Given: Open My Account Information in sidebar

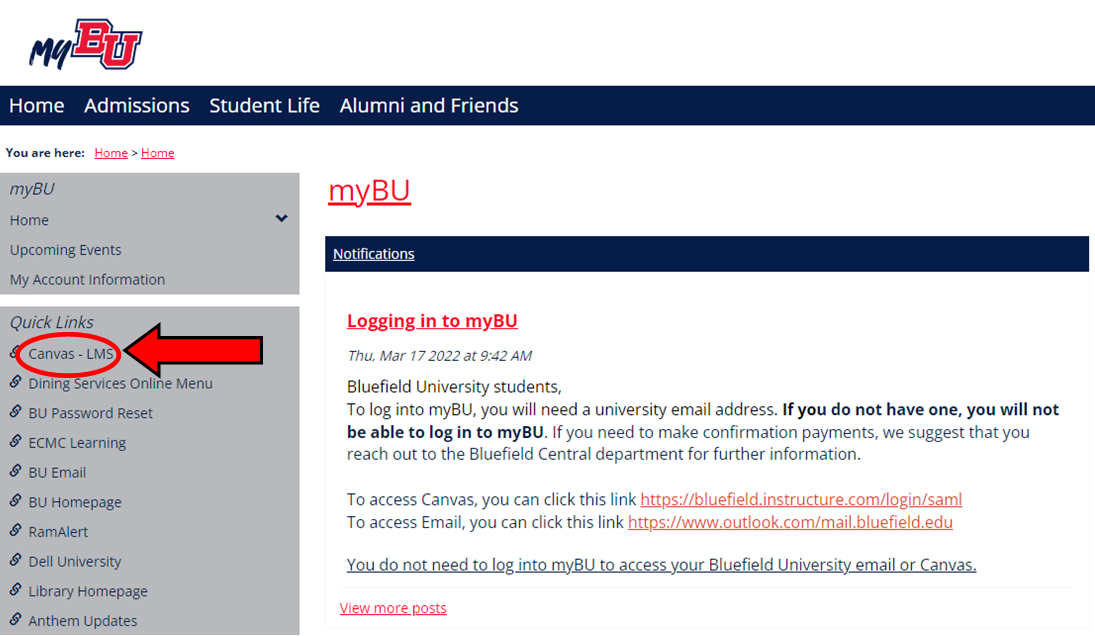Looking at the screenshot, I should pos(87,279).
